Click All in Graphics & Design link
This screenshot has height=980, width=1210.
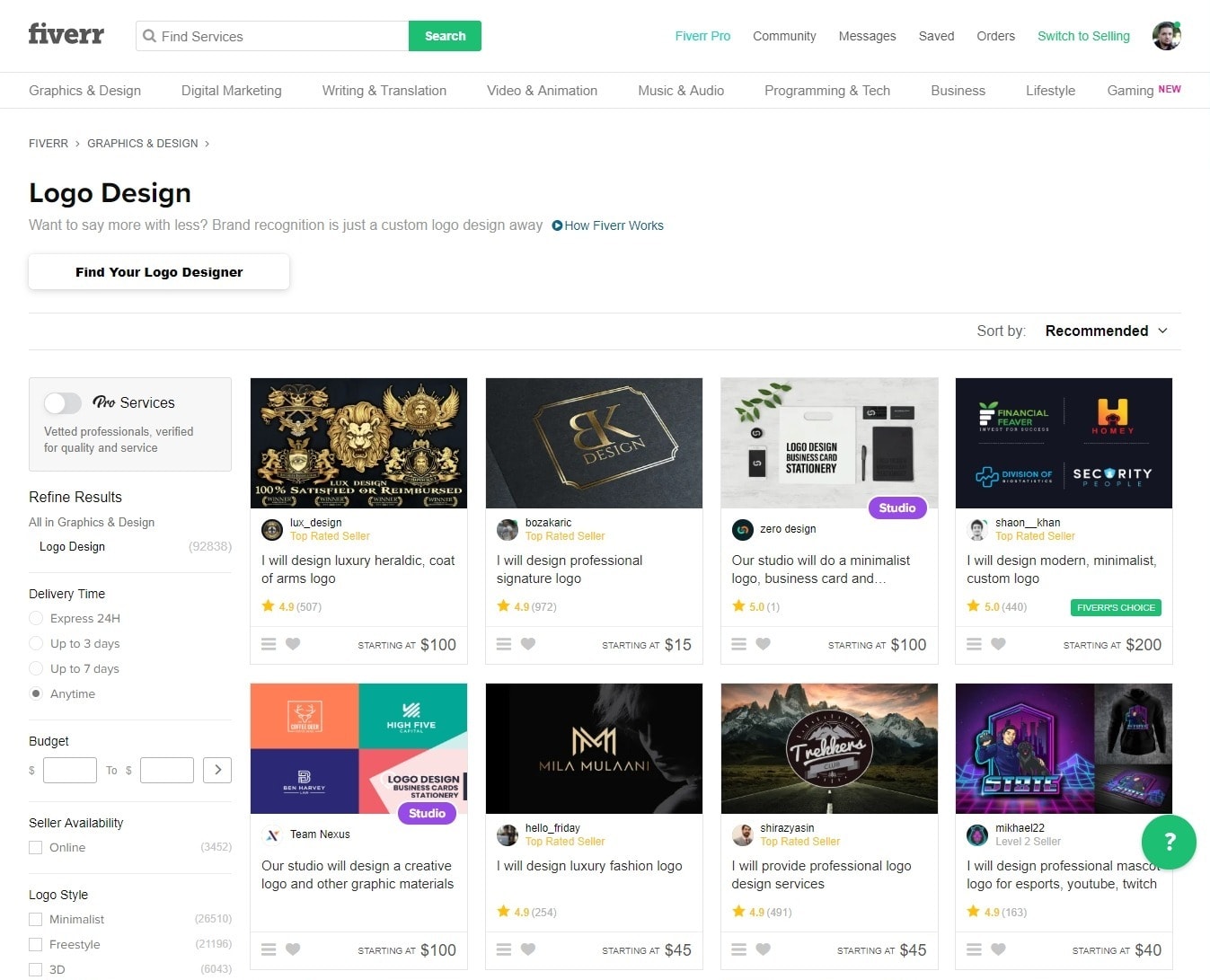92,522
